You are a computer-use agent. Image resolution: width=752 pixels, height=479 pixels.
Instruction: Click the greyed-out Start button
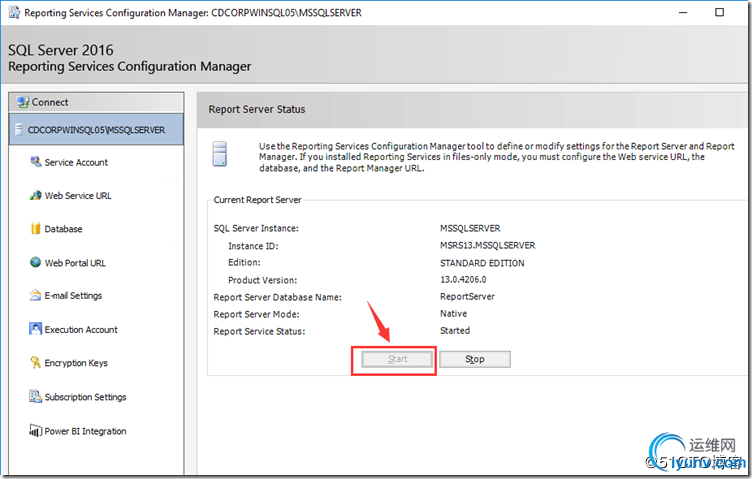pyautogui.click(x=398, y=359)
